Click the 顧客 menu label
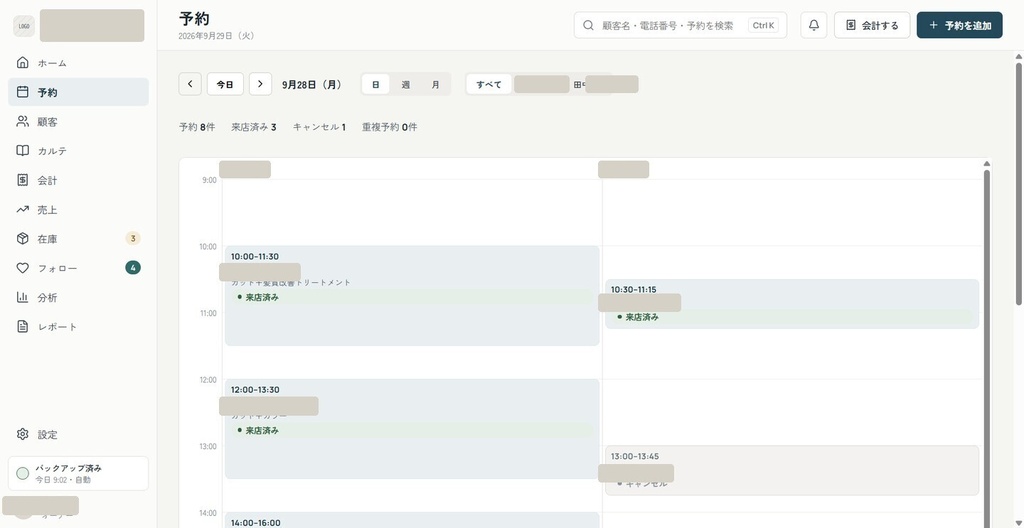Screen dimensions: 1024x528 click(x=47, y=122)
